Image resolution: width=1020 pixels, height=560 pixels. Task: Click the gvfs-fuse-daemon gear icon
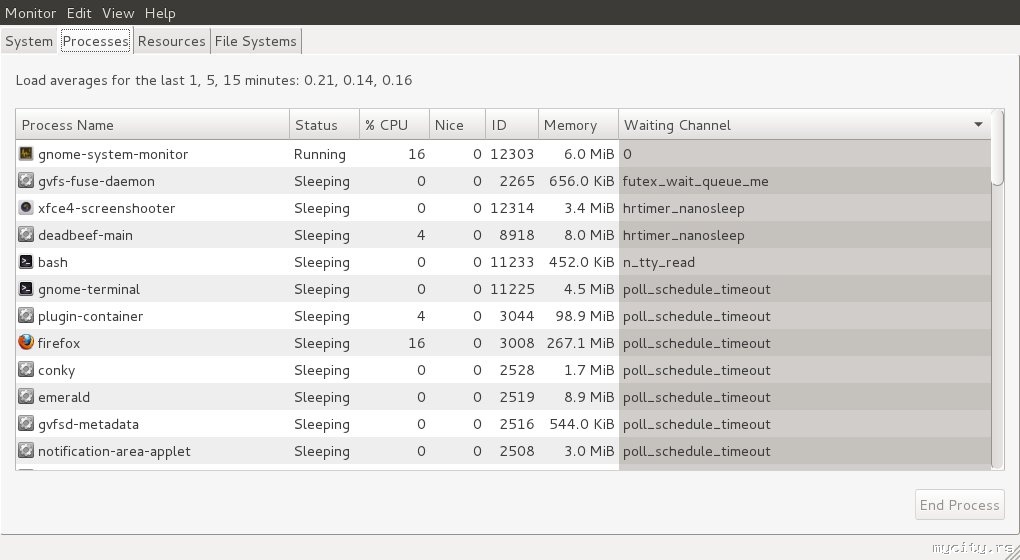click(x=26, y=181)
